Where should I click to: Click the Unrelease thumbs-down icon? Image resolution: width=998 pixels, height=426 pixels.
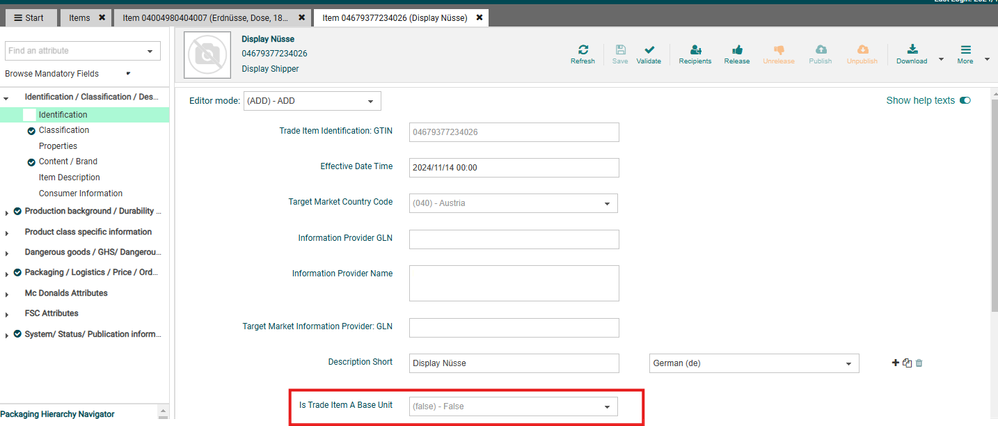pos(778,50)
